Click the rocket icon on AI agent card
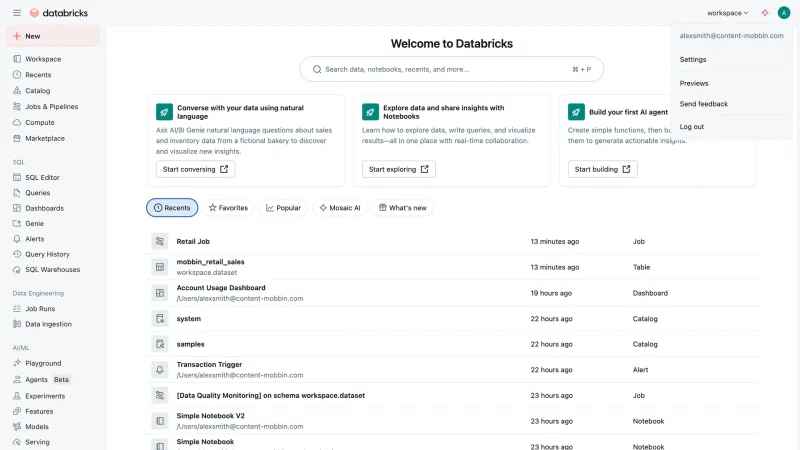 pos(576,112)
